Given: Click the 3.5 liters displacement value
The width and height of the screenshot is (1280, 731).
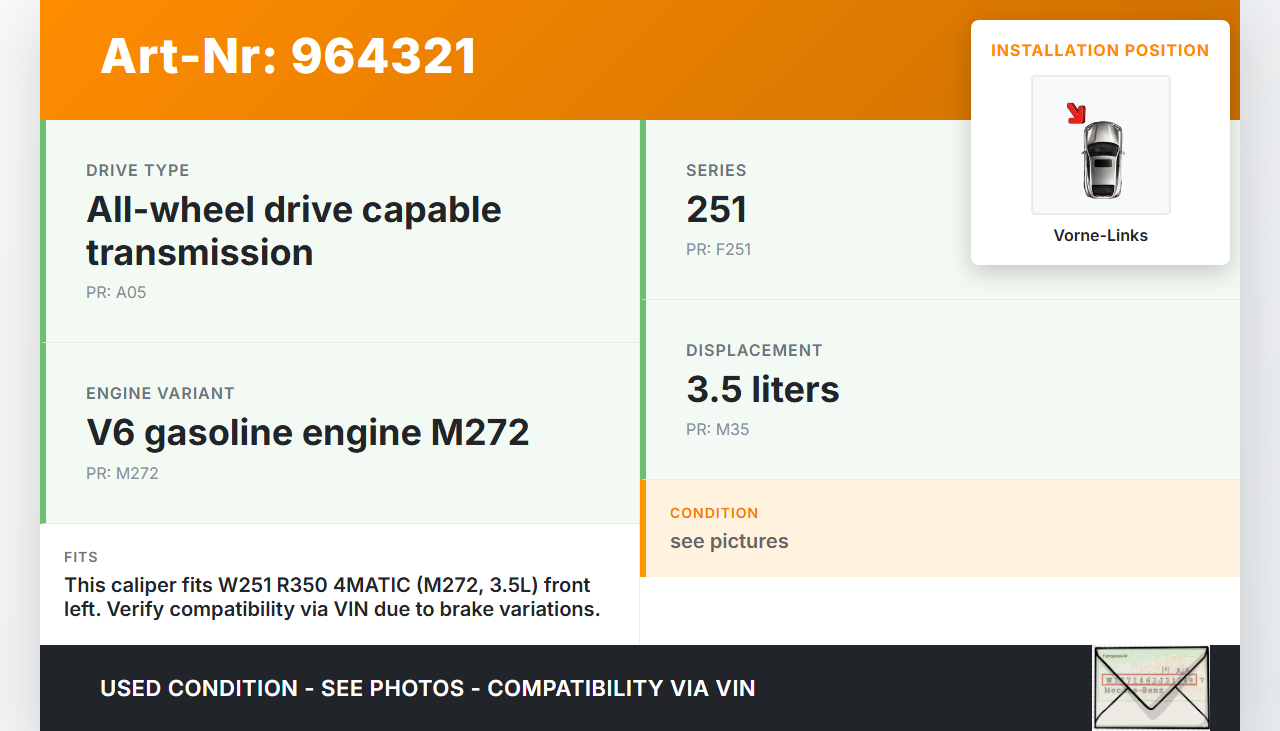Looking at the screenshot, I should tap(762, 390).
